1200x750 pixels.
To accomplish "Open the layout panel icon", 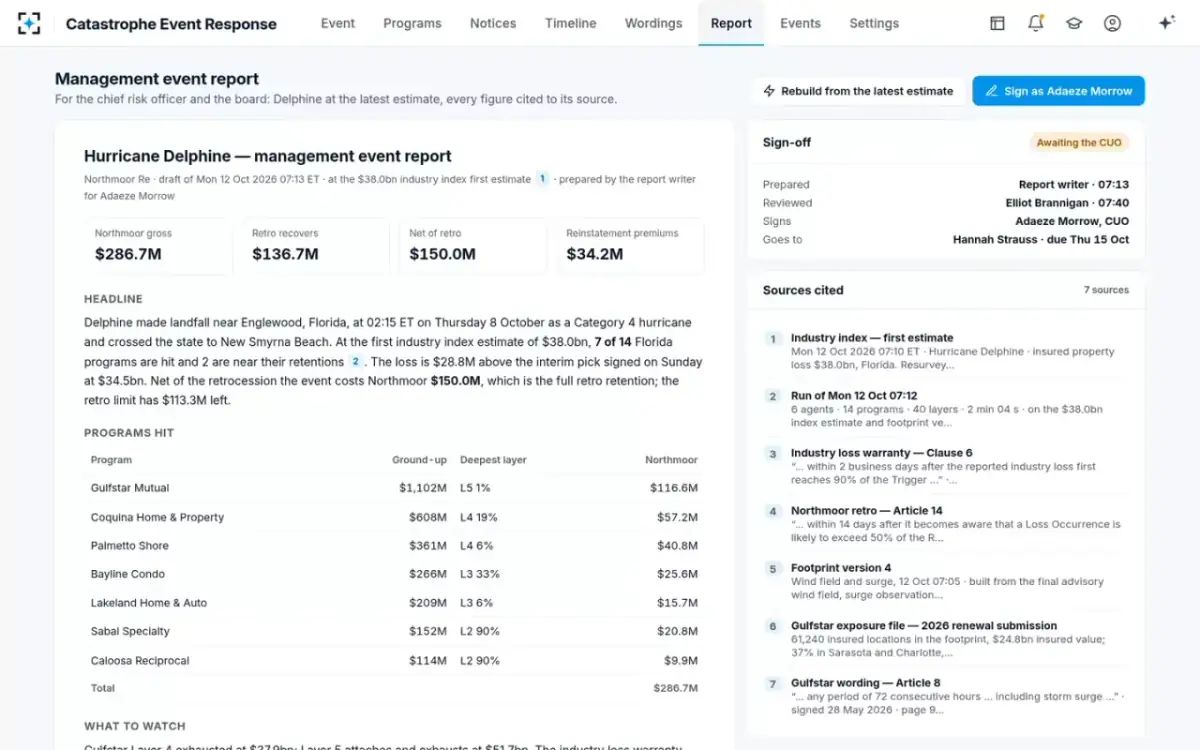I will click(x=997, y=23).
